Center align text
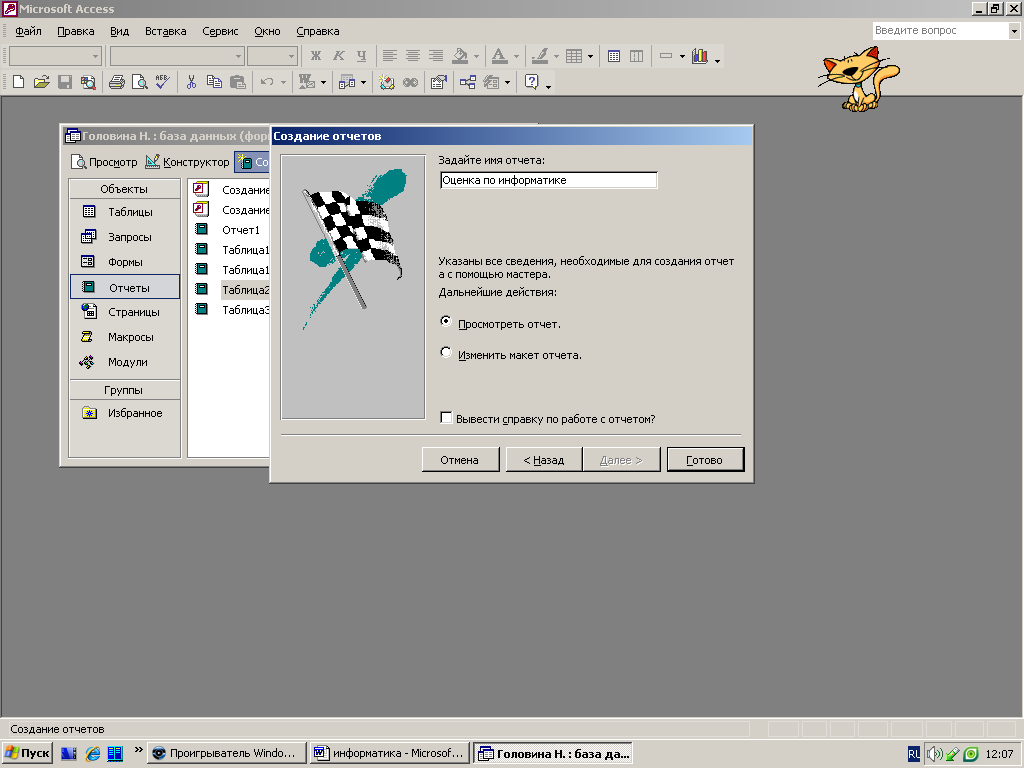Viewport: 1024px width, 768px height. coord(413,56)
